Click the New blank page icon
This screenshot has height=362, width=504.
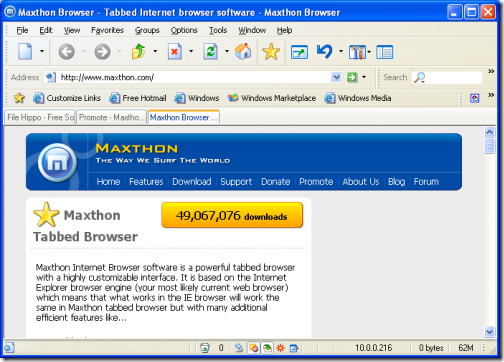point(25,51)
